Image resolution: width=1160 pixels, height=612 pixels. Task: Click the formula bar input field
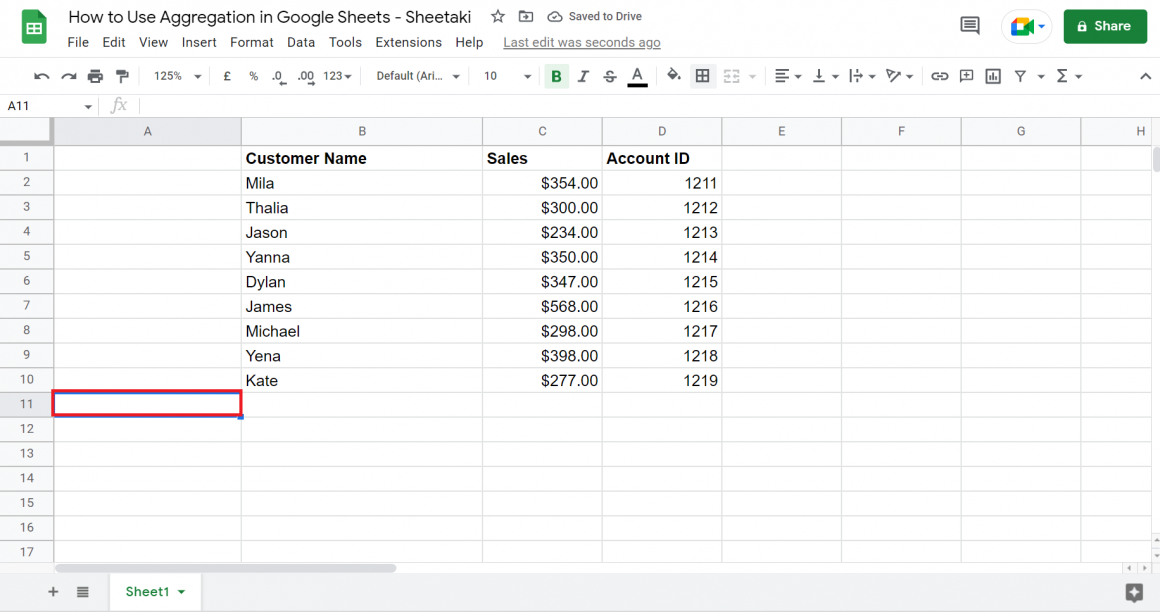point(400,105)
